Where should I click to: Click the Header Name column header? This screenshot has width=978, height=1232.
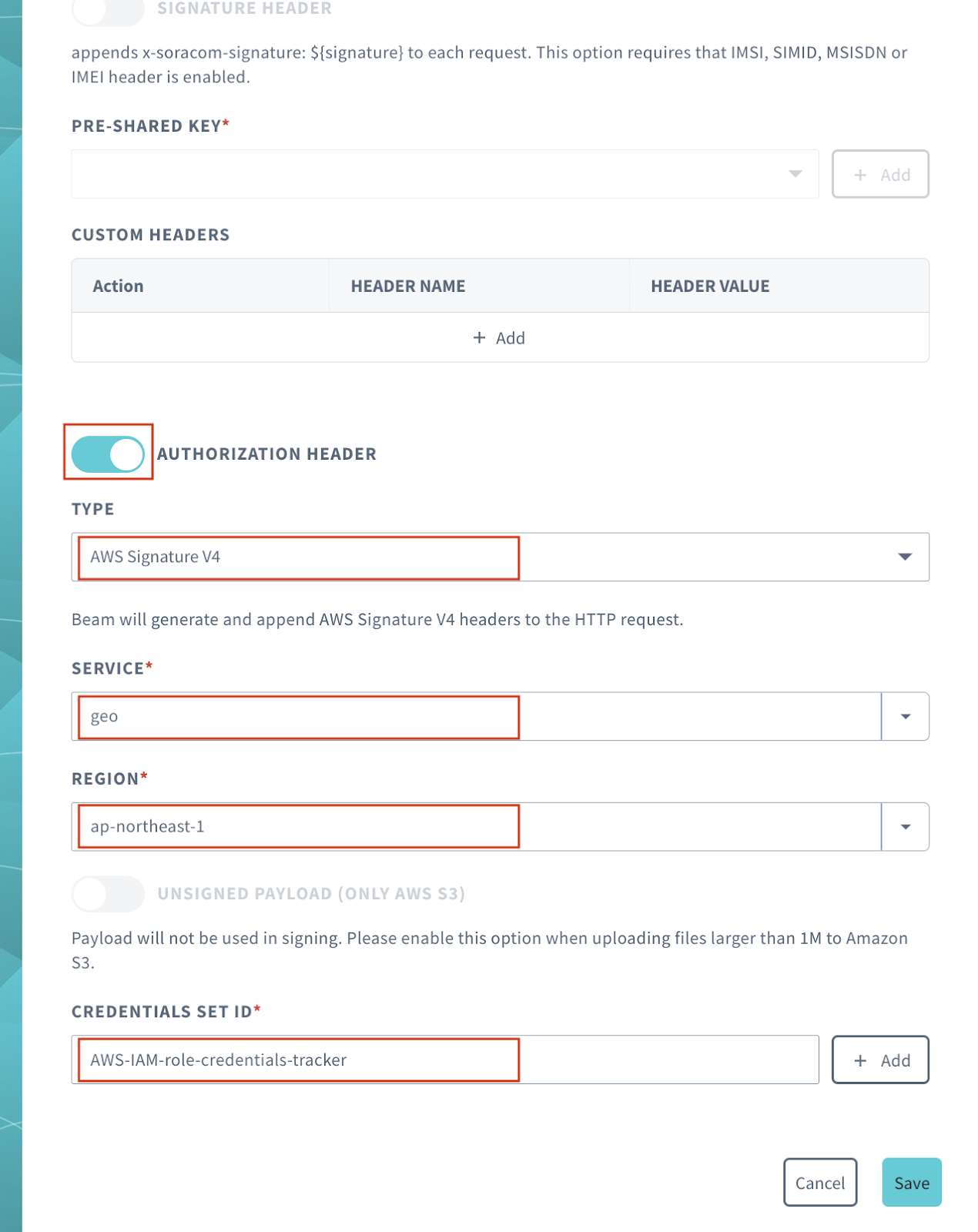(x=408, y=286)
